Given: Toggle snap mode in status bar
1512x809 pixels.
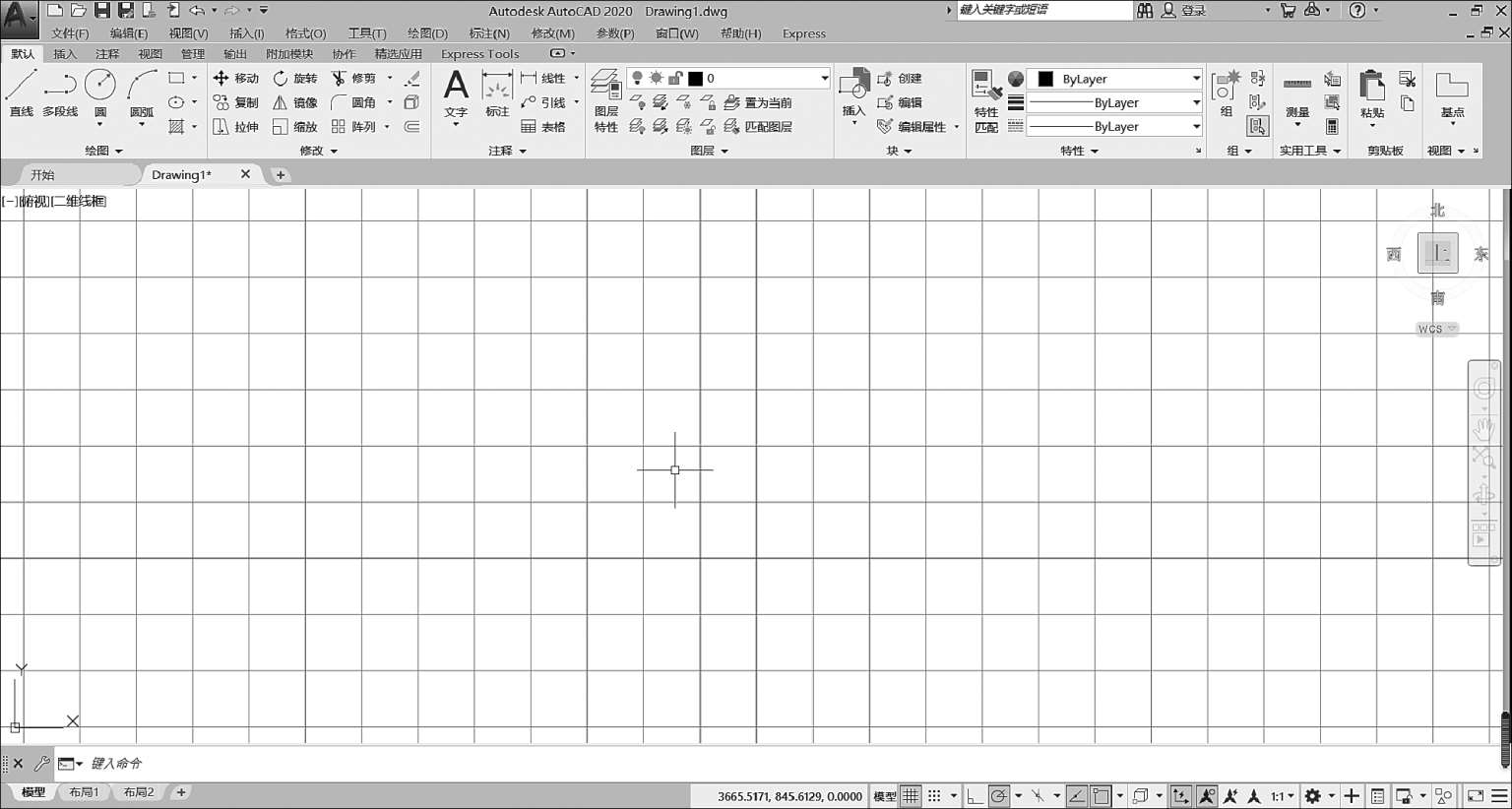Looking at the screenshot, I should point(934,796).
